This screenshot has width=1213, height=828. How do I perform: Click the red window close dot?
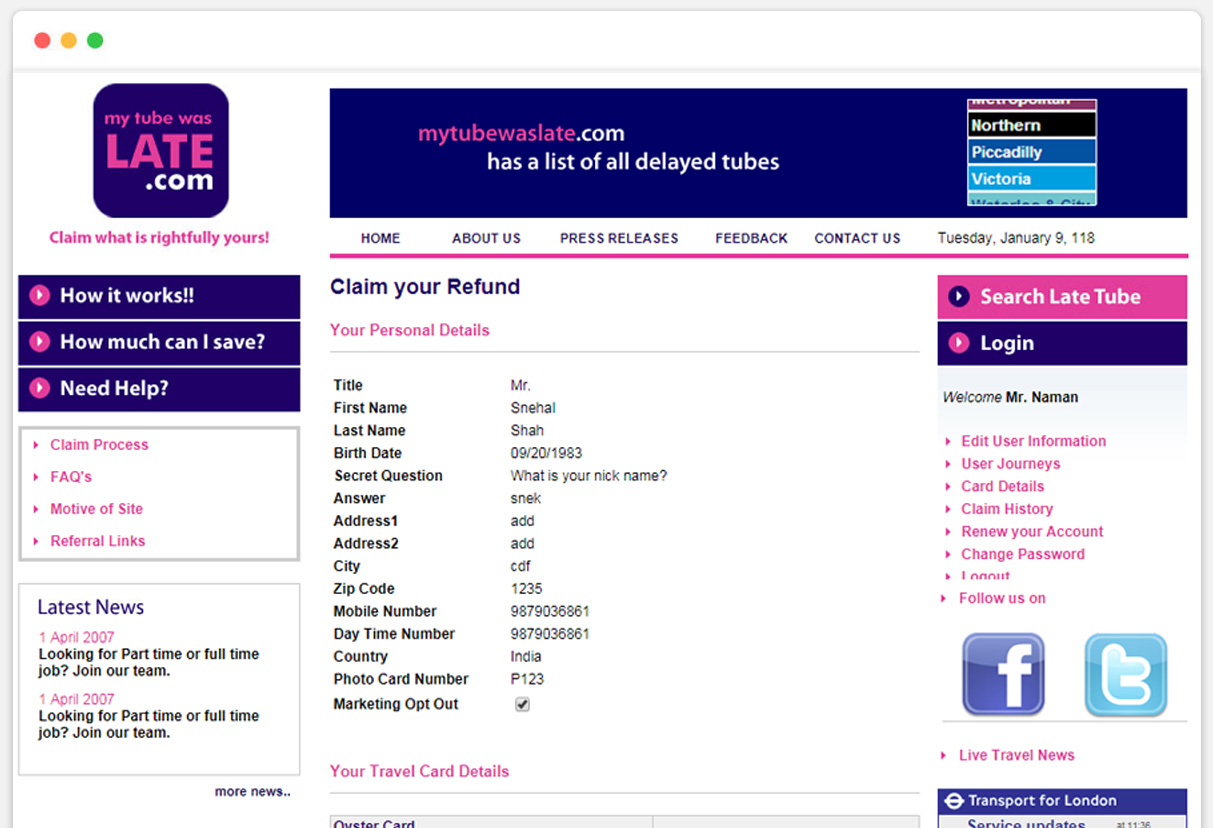tap(42, 41)
